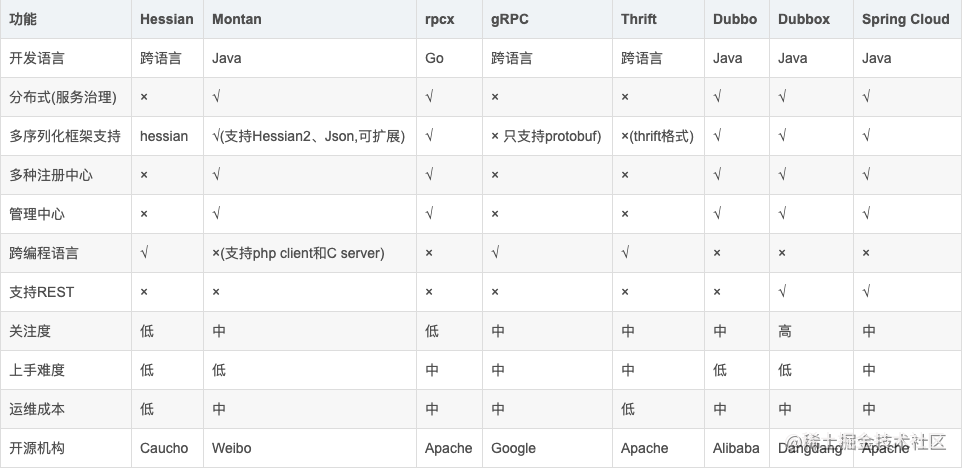This screenshot has height=468, width=962.
Task: Click the 'Go' language cell under rpcx
Action: 434,58
